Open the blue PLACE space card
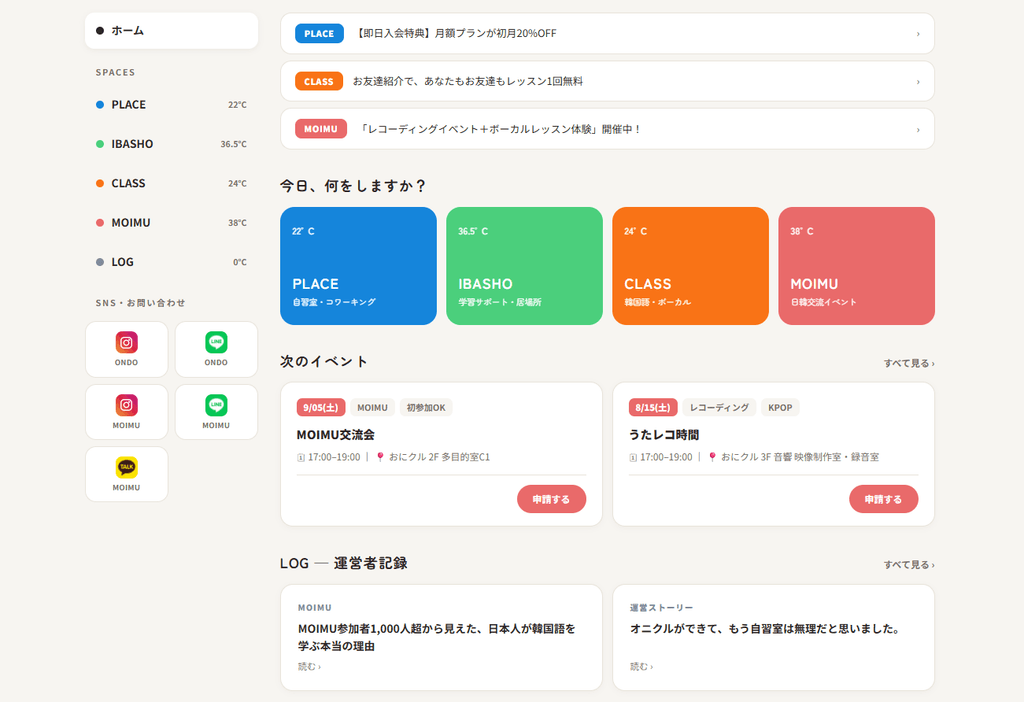The width and height of the screenshot is (1024, 702). pyautogui.click(x=358, y=266)
